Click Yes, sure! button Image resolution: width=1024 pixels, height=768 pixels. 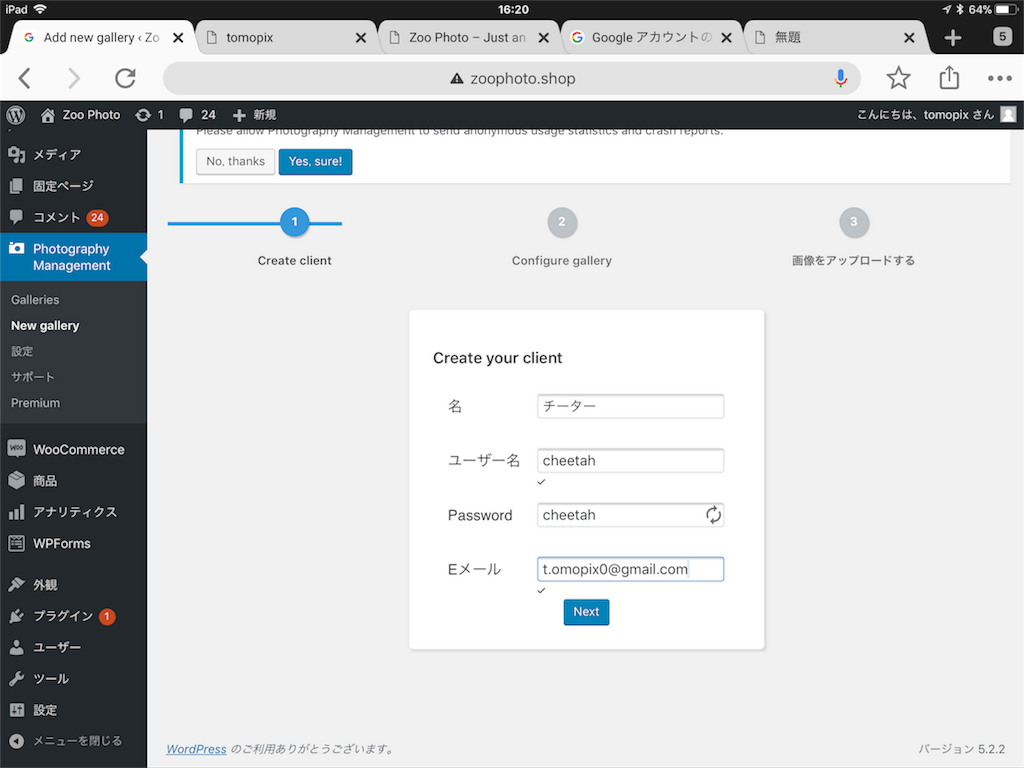[x=315, y=161]
